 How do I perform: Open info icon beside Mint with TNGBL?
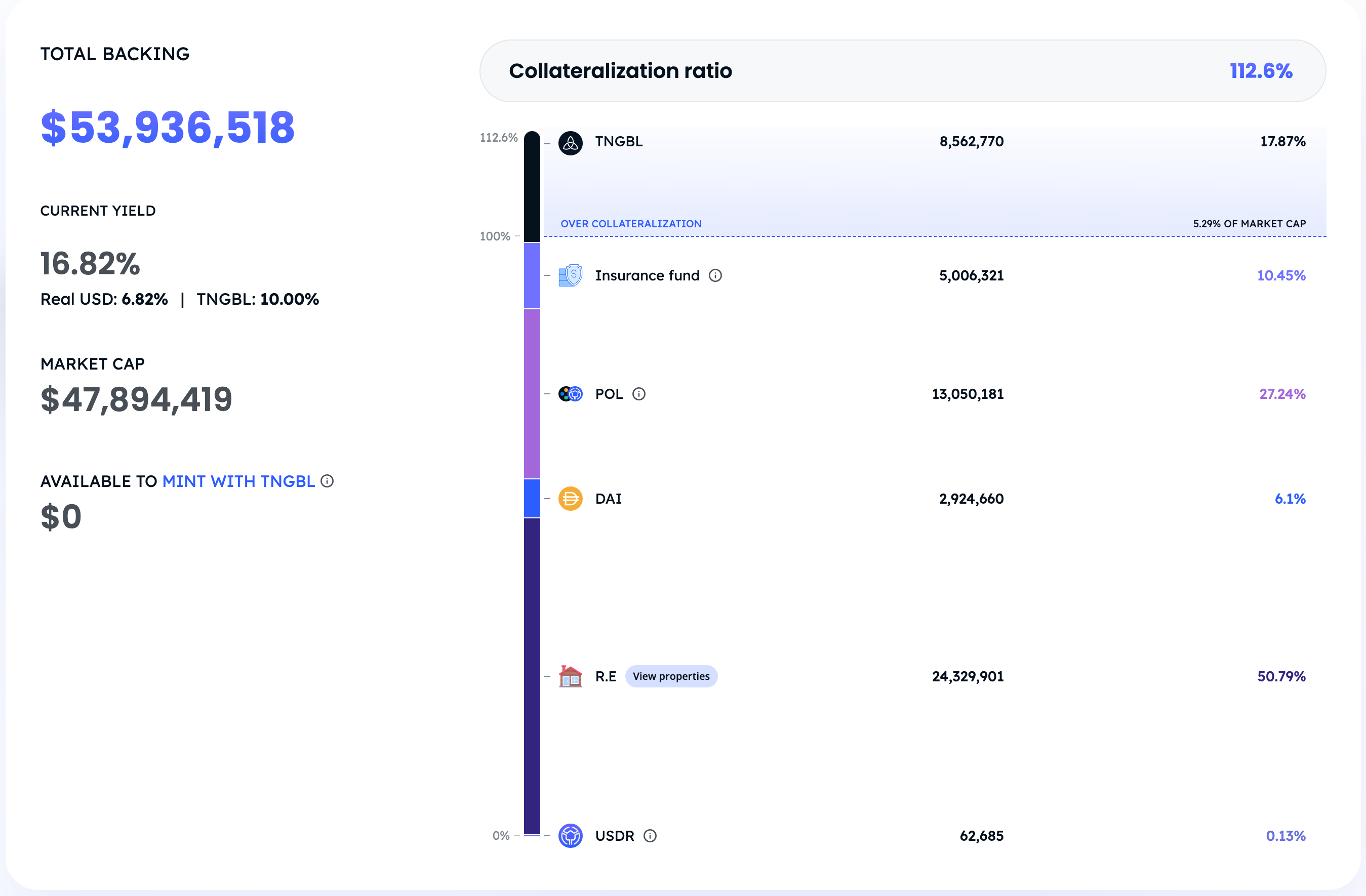click(x=327, y=481)
